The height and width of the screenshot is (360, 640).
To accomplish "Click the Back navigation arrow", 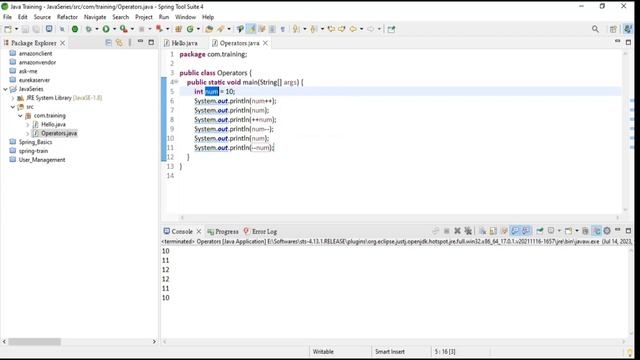I will (353, 29).
